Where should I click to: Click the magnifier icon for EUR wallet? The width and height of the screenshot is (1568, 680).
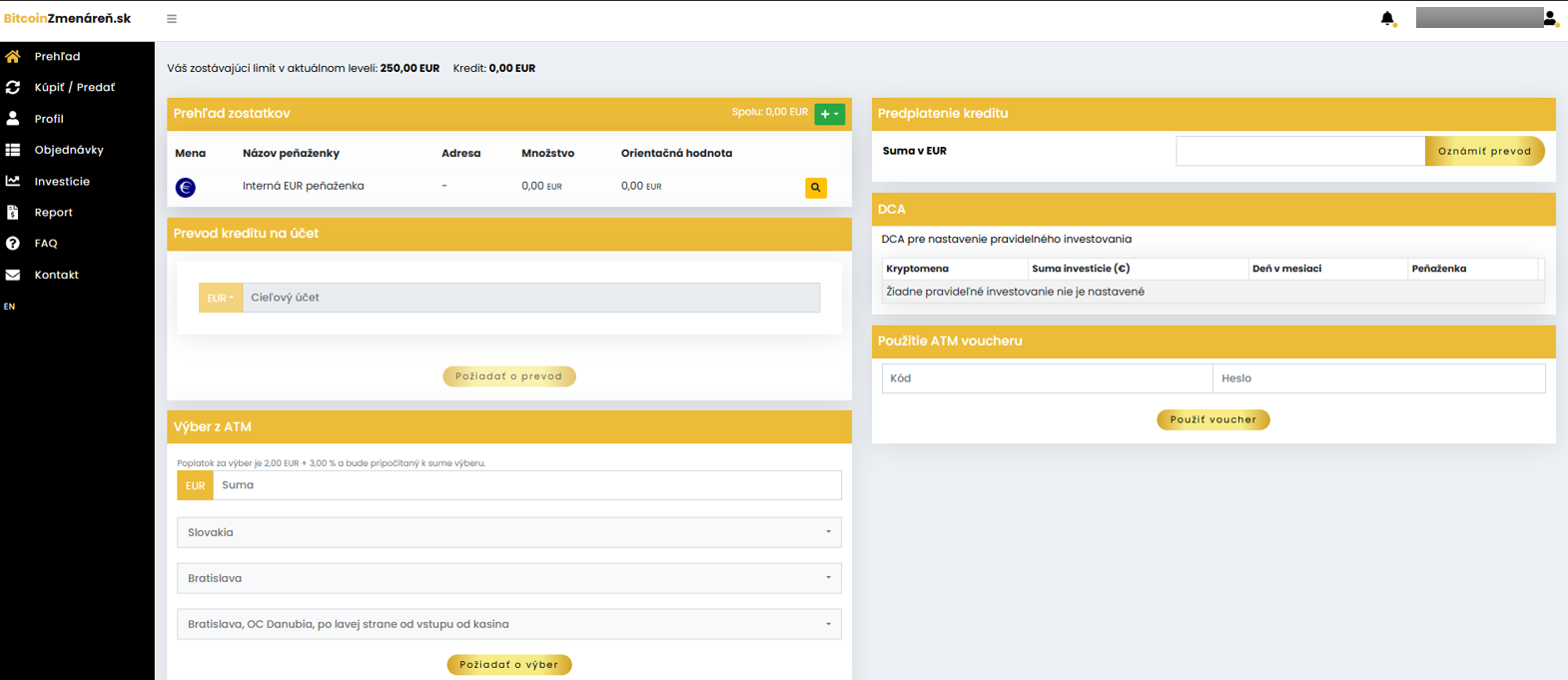816,188
